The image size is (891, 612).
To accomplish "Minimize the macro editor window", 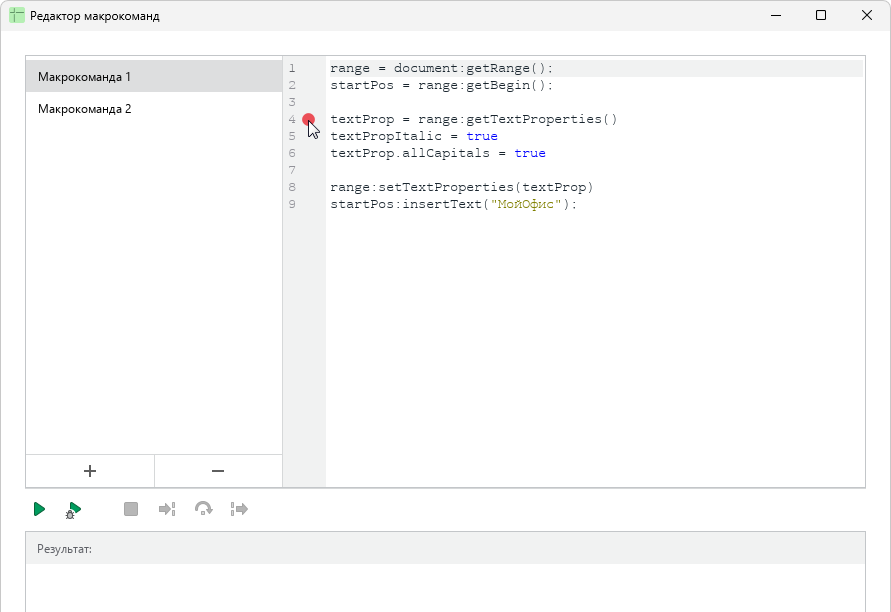I will (776, 15).
